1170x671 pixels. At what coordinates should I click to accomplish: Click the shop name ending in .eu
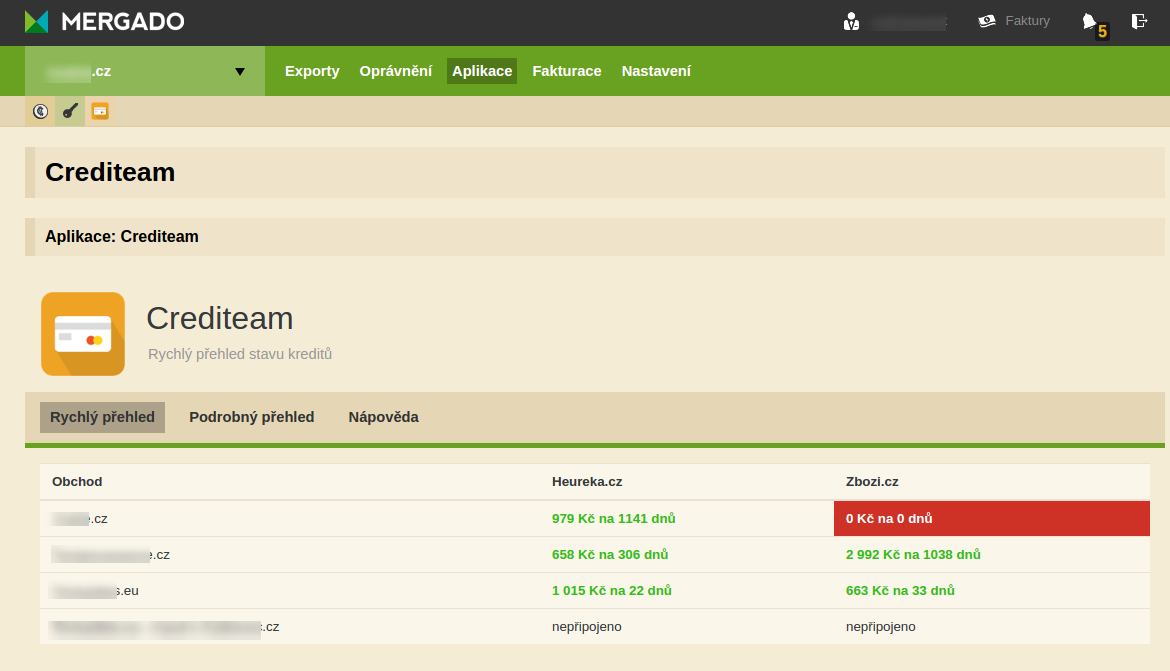[x=95, y=590]
